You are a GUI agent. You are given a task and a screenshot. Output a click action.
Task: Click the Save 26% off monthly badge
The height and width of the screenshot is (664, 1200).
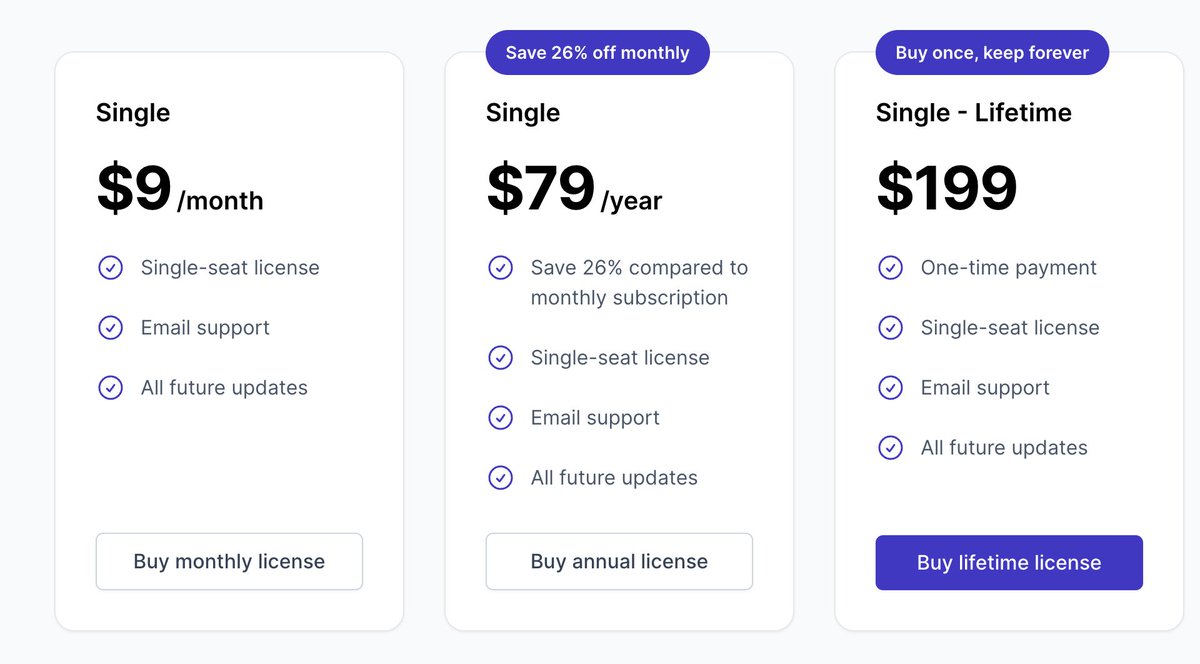coord(598,52)
